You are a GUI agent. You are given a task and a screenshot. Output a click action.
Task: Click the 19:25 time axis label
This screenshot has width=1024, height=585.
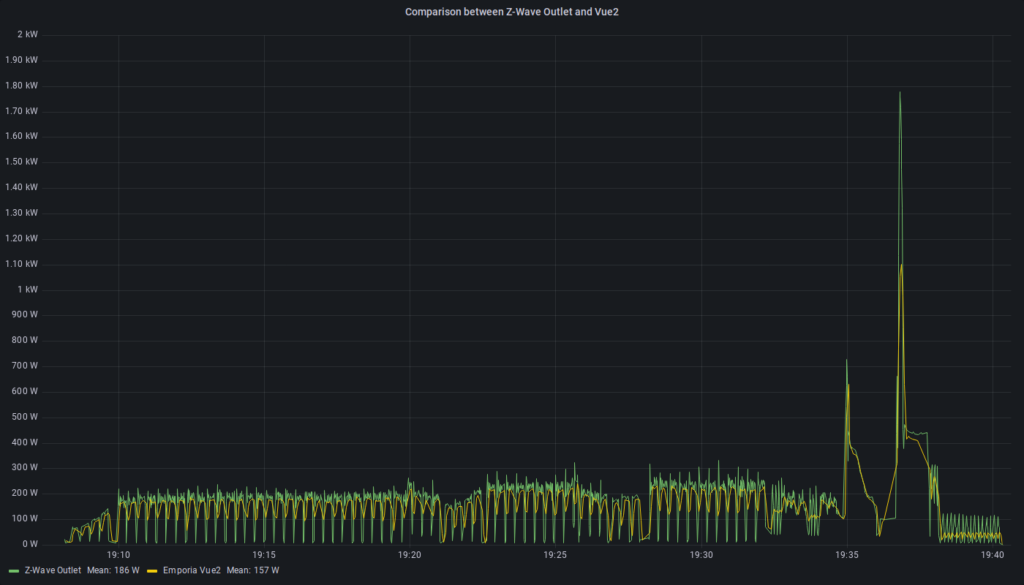pos(555,555)
